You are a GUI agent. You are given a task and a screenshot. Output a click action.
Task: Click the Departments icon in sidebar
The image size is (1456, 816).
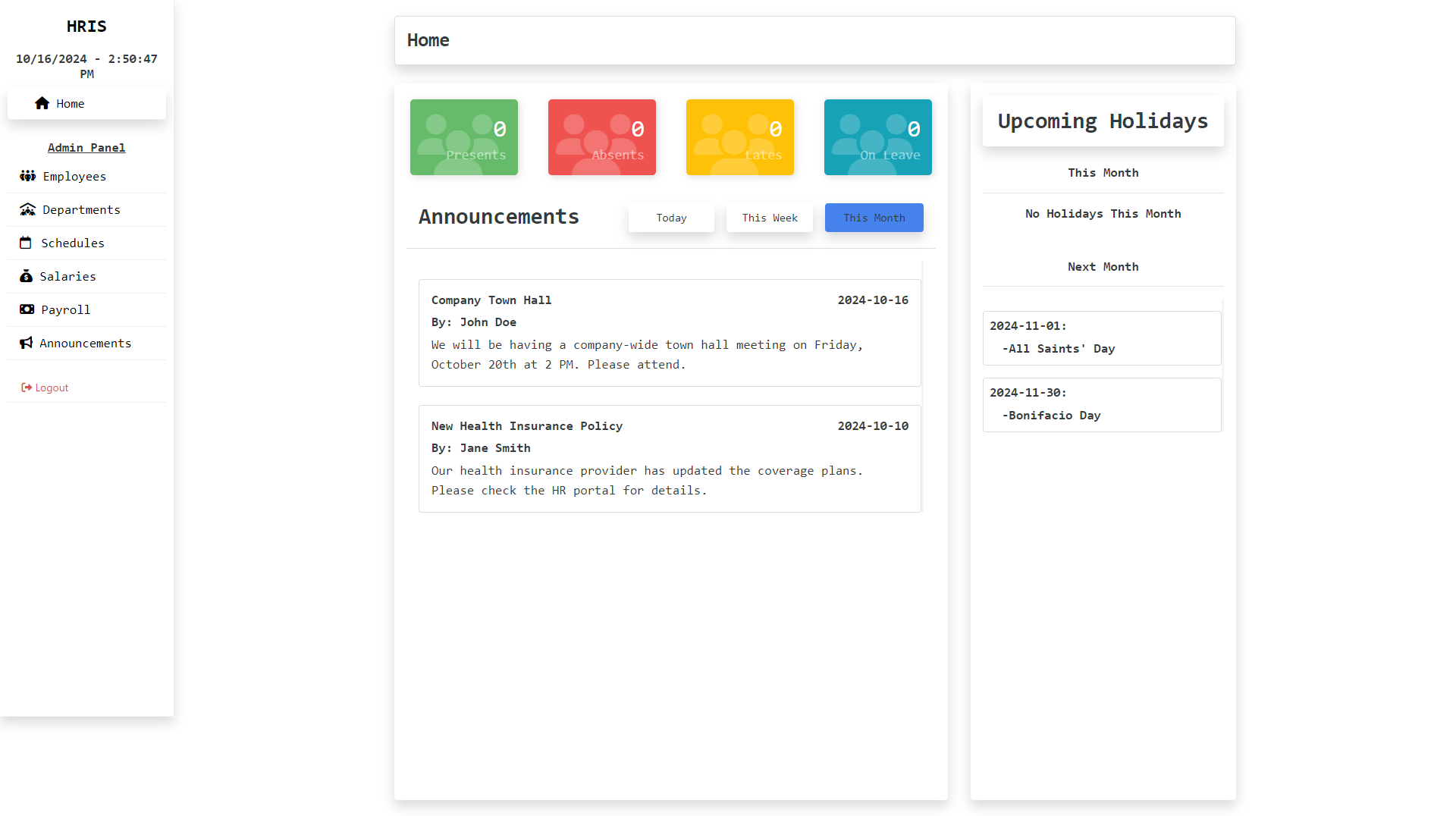click(x=28, y=209)
